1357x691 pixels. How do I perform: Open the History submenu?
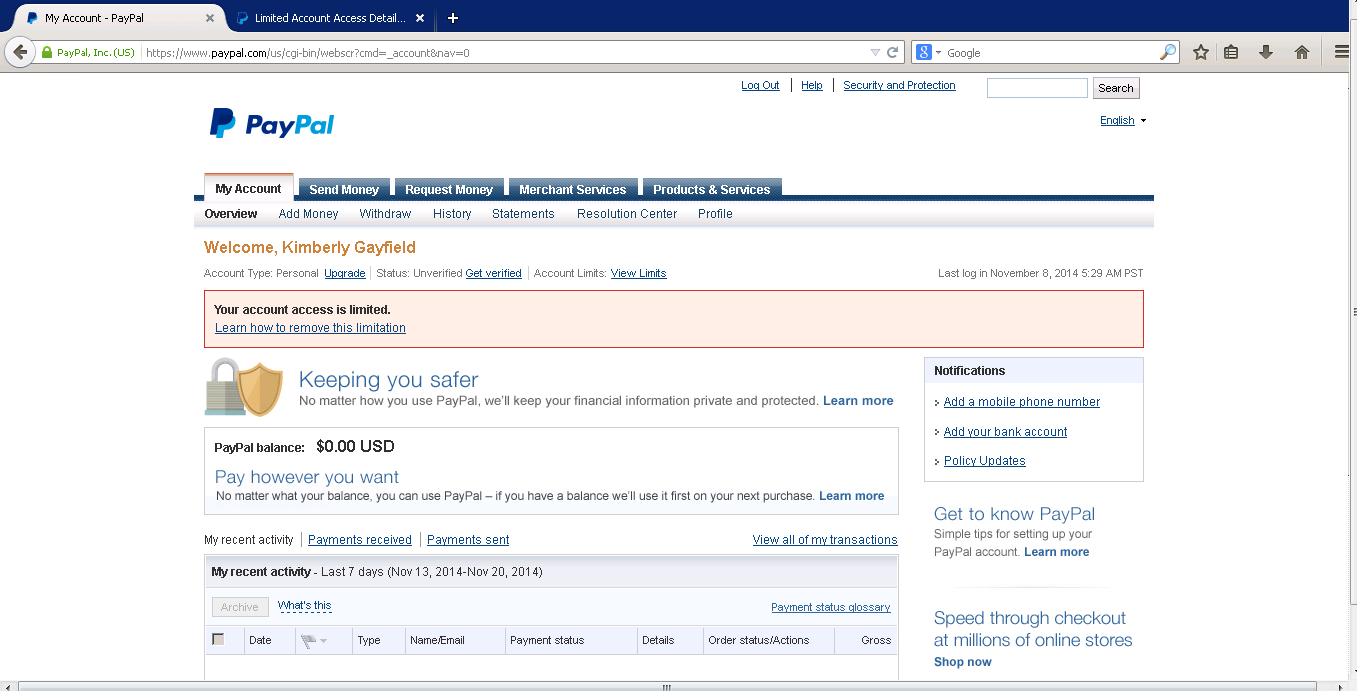click(452, 214)
